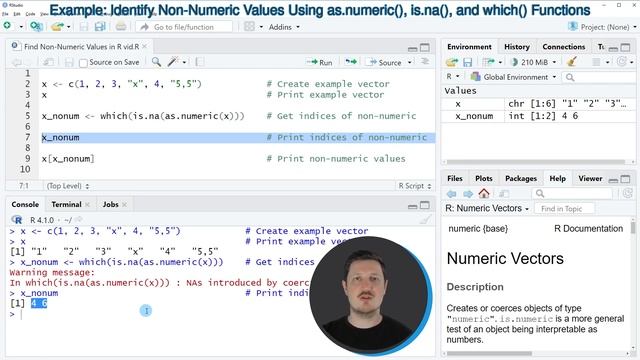This screenshot has width=640, height=360.
Task: Click the Help search field
Action: click(573, 193)
